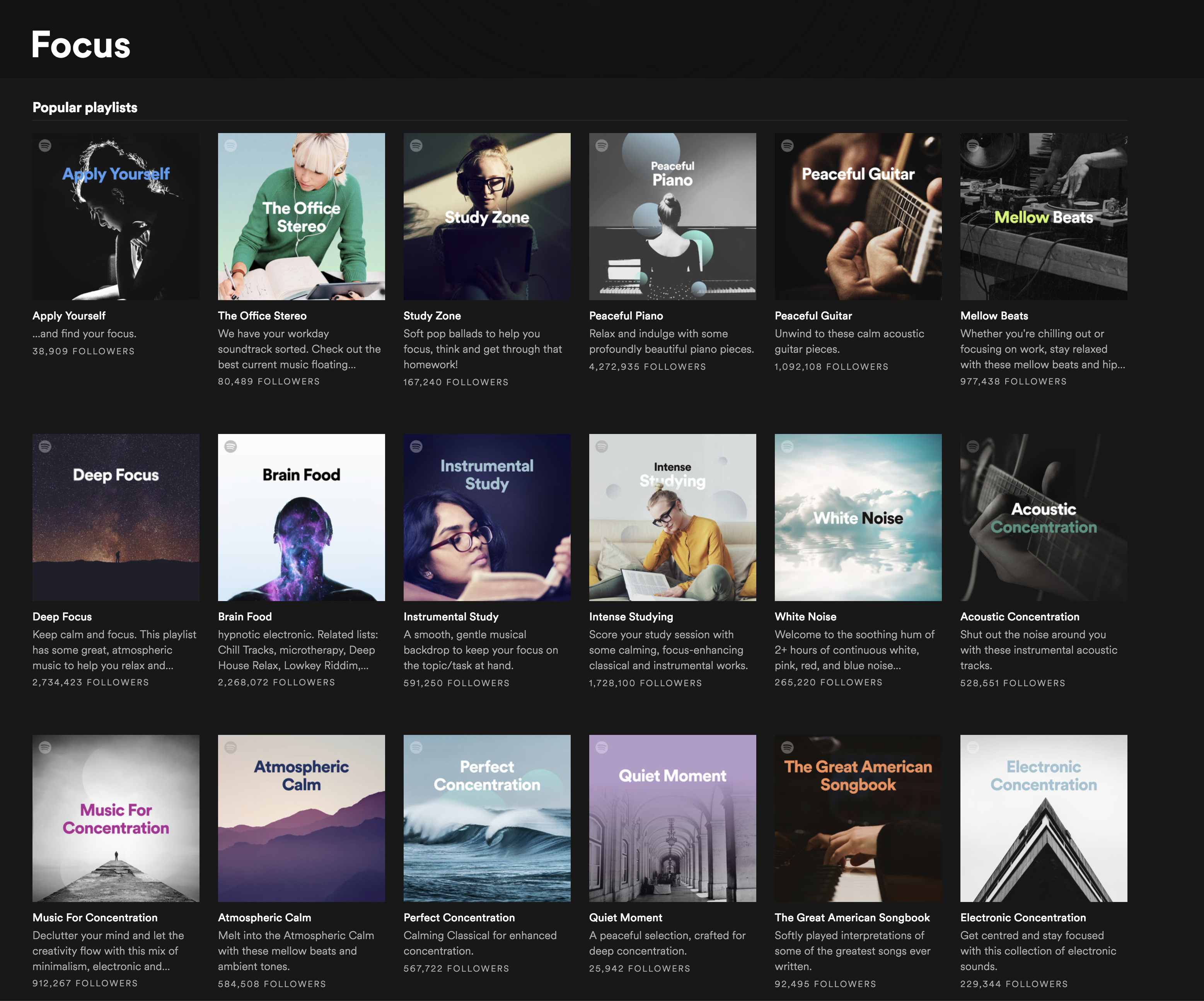
Task: Open The Great American Songbook cover
Action: pyautogui.click(x=858, y=818)
